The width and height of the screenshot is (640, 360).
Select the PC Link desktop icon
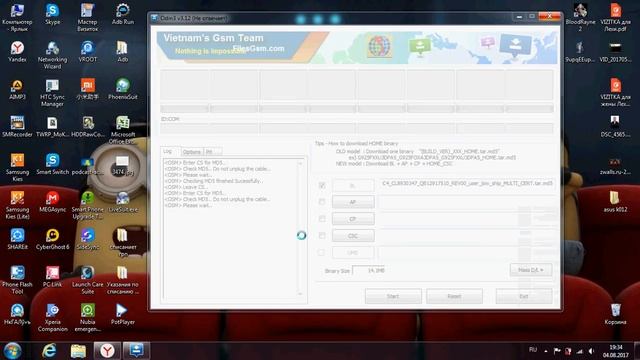52,277
